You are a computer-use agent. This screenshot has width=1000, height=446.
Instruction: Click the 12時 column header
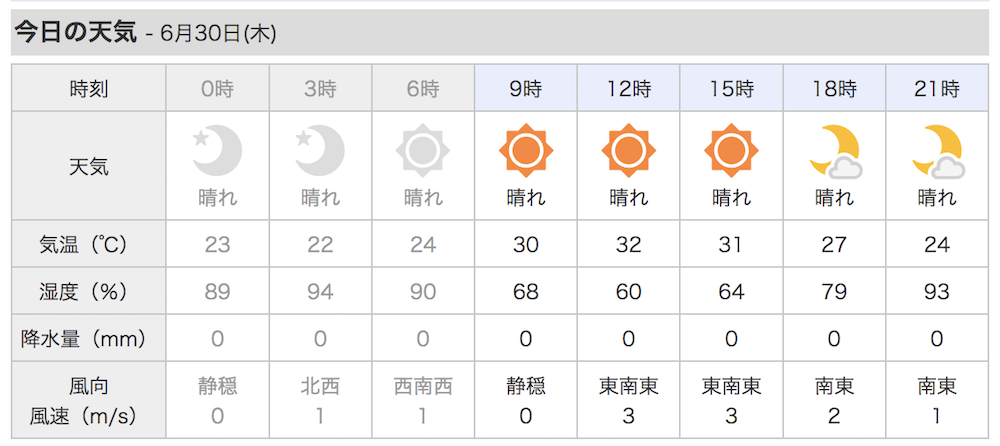[628, 88]
